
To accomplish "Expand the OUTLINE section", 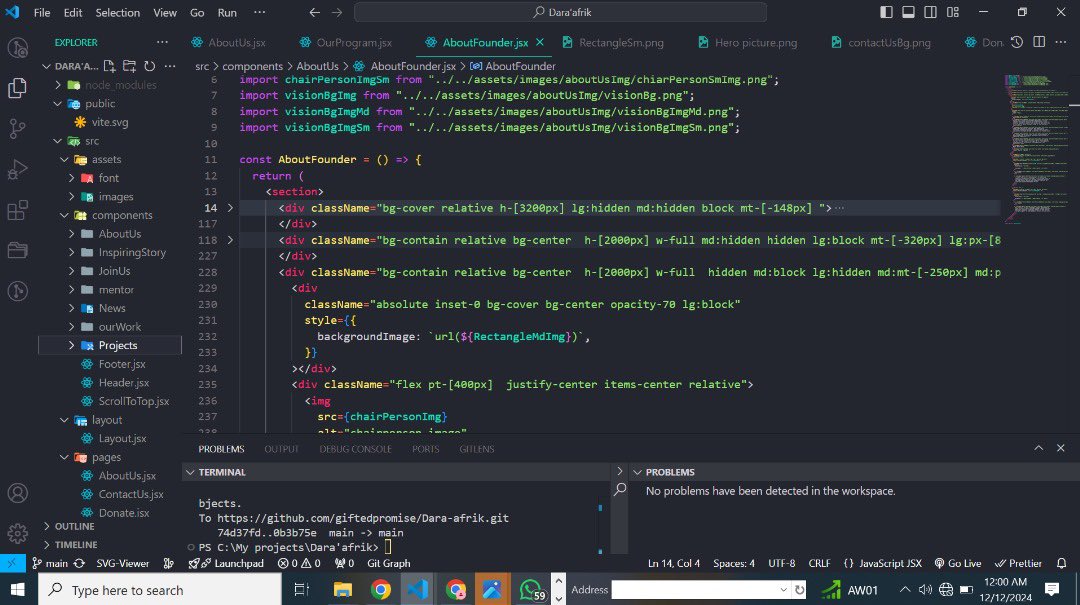I will coord(69,526).
